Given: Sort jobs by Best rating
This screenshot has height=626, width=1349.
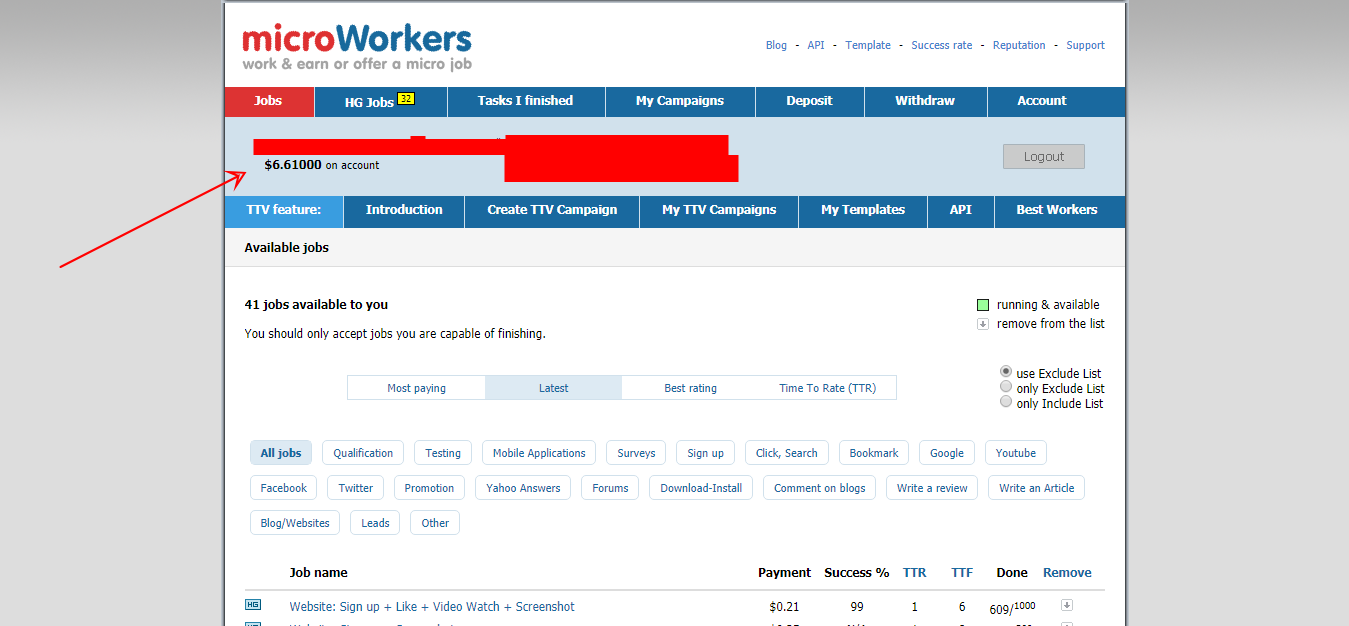Looking at the screenshot, I should (x=690, y=388).
